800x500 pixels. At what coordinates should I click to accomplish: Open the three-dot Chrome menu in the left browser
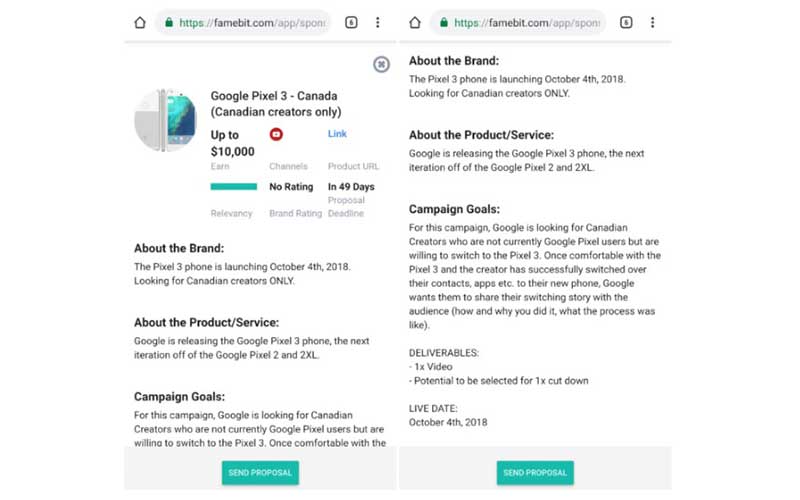click(377, 23)
